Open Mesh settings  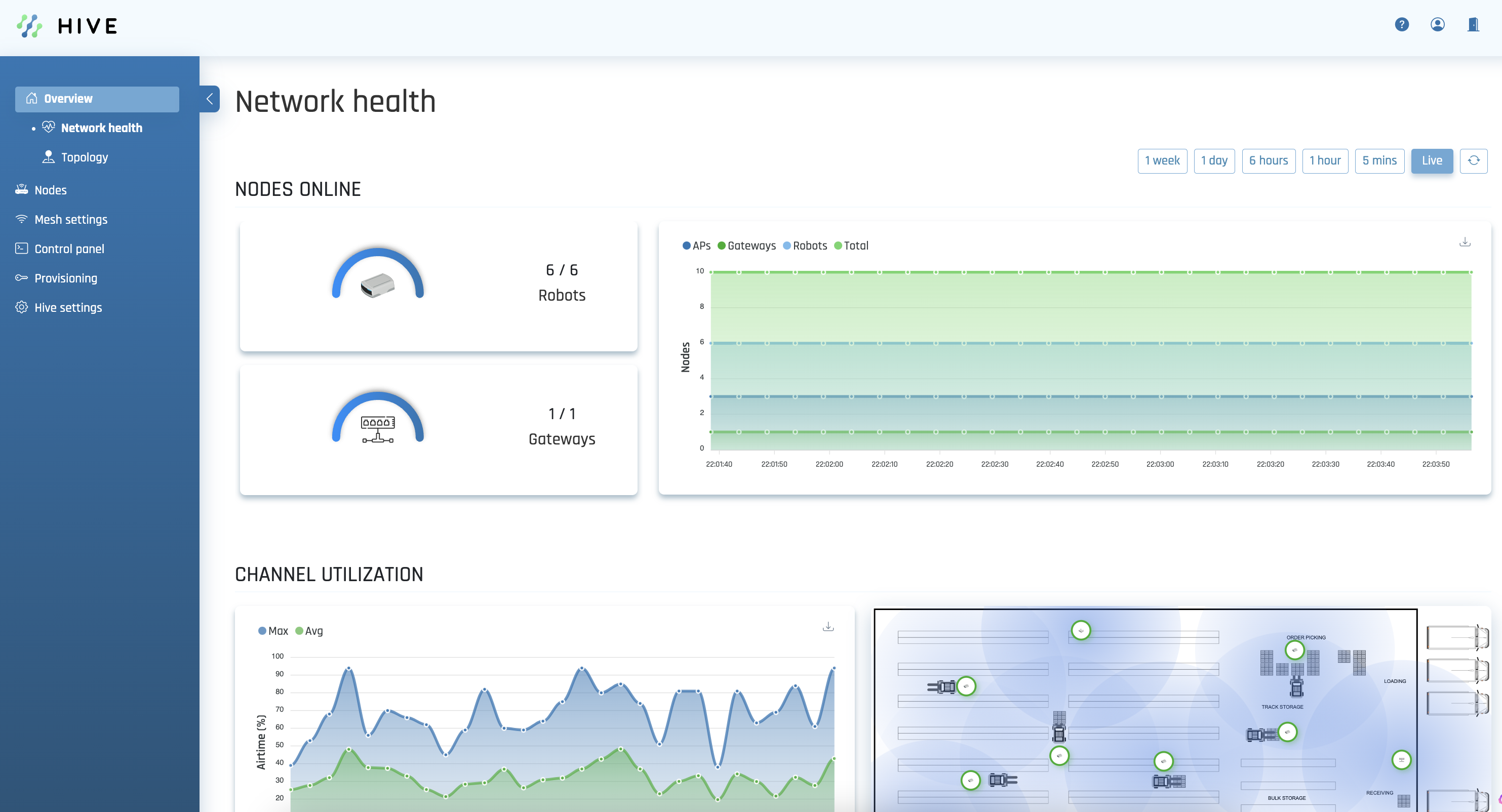[x=70, y=220]
